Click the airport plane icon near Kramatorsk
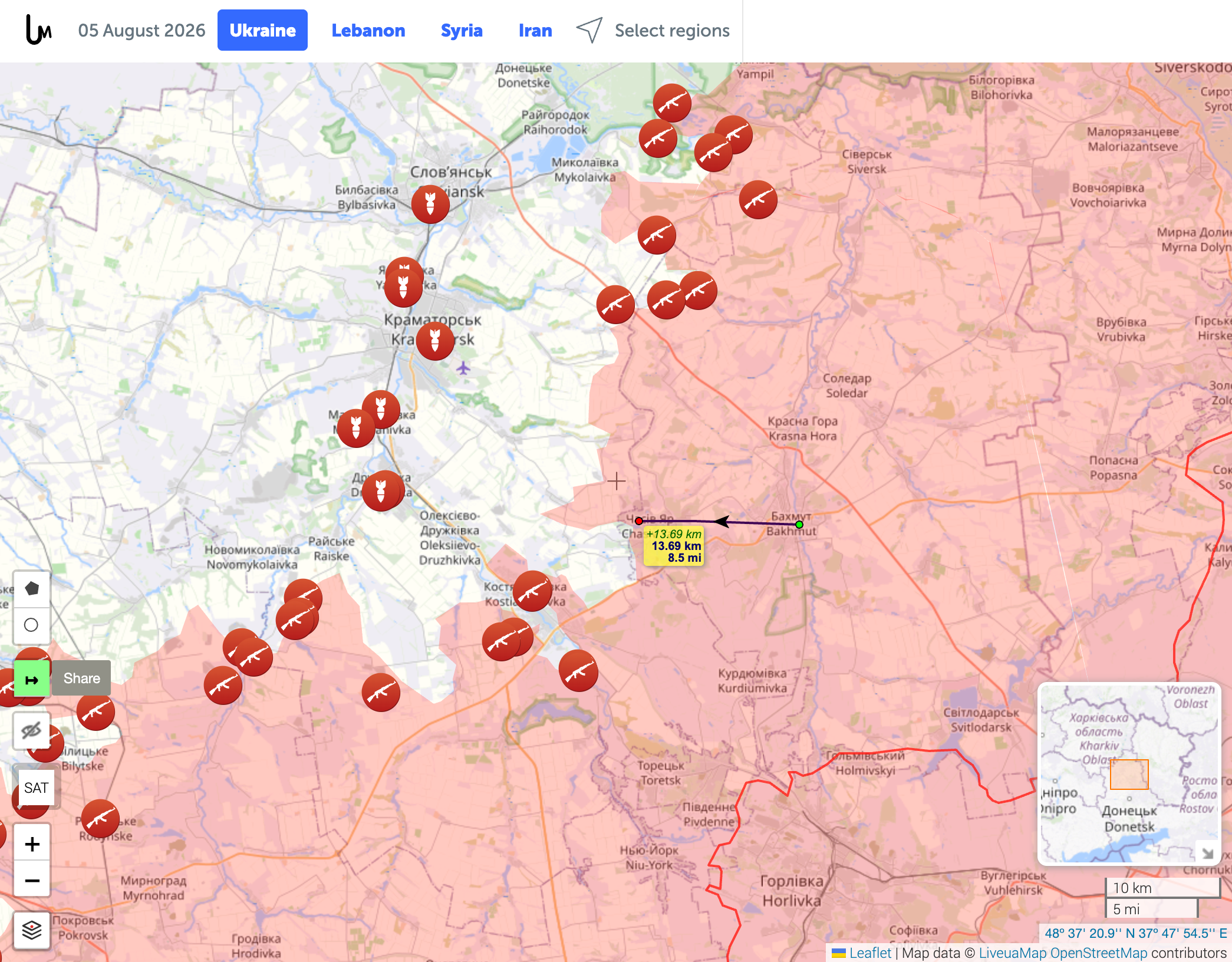Screen dimensions: 1232x962 tap(463, 368)
